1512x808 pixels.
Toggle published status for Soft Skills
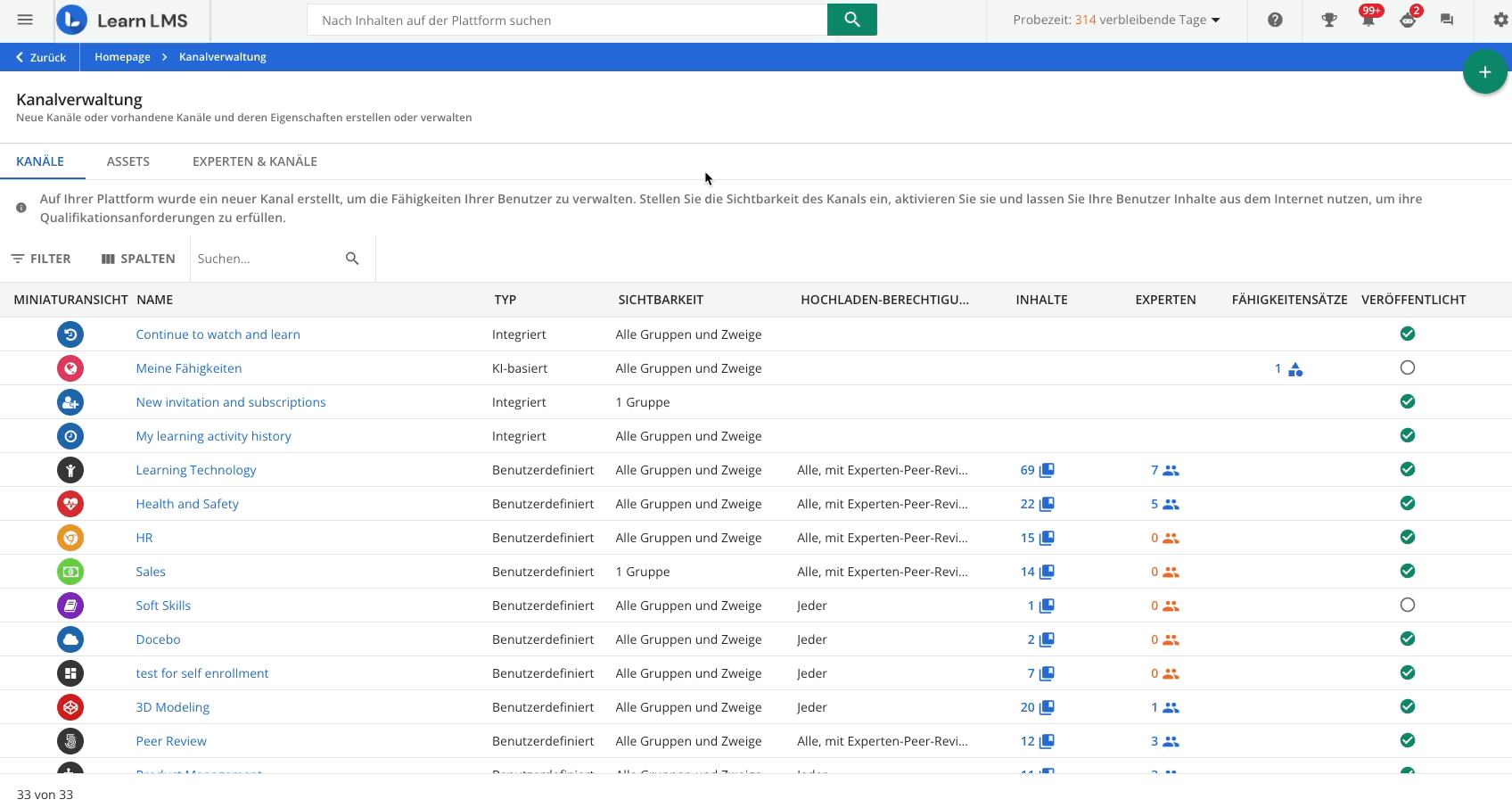point(1407,605)
